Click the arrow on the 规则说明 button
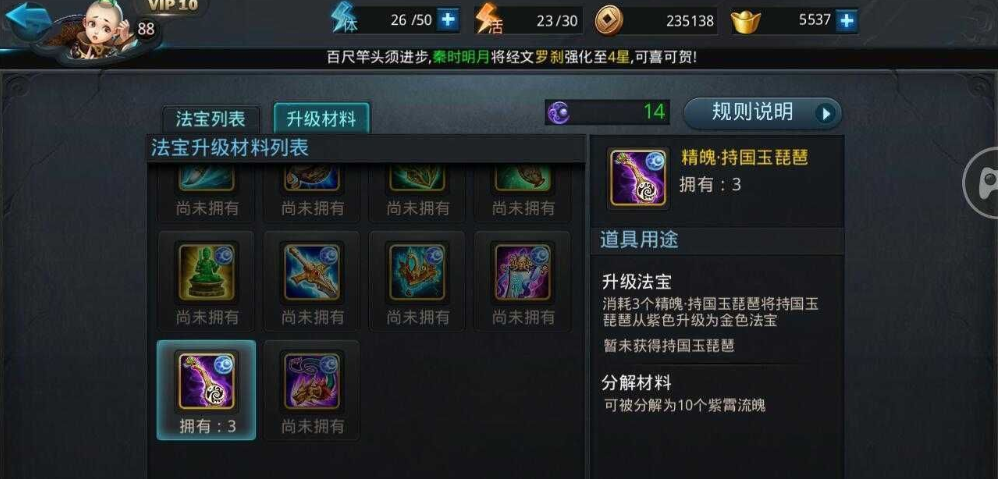Viewport: 998px width, 479px height. [826, 114]
